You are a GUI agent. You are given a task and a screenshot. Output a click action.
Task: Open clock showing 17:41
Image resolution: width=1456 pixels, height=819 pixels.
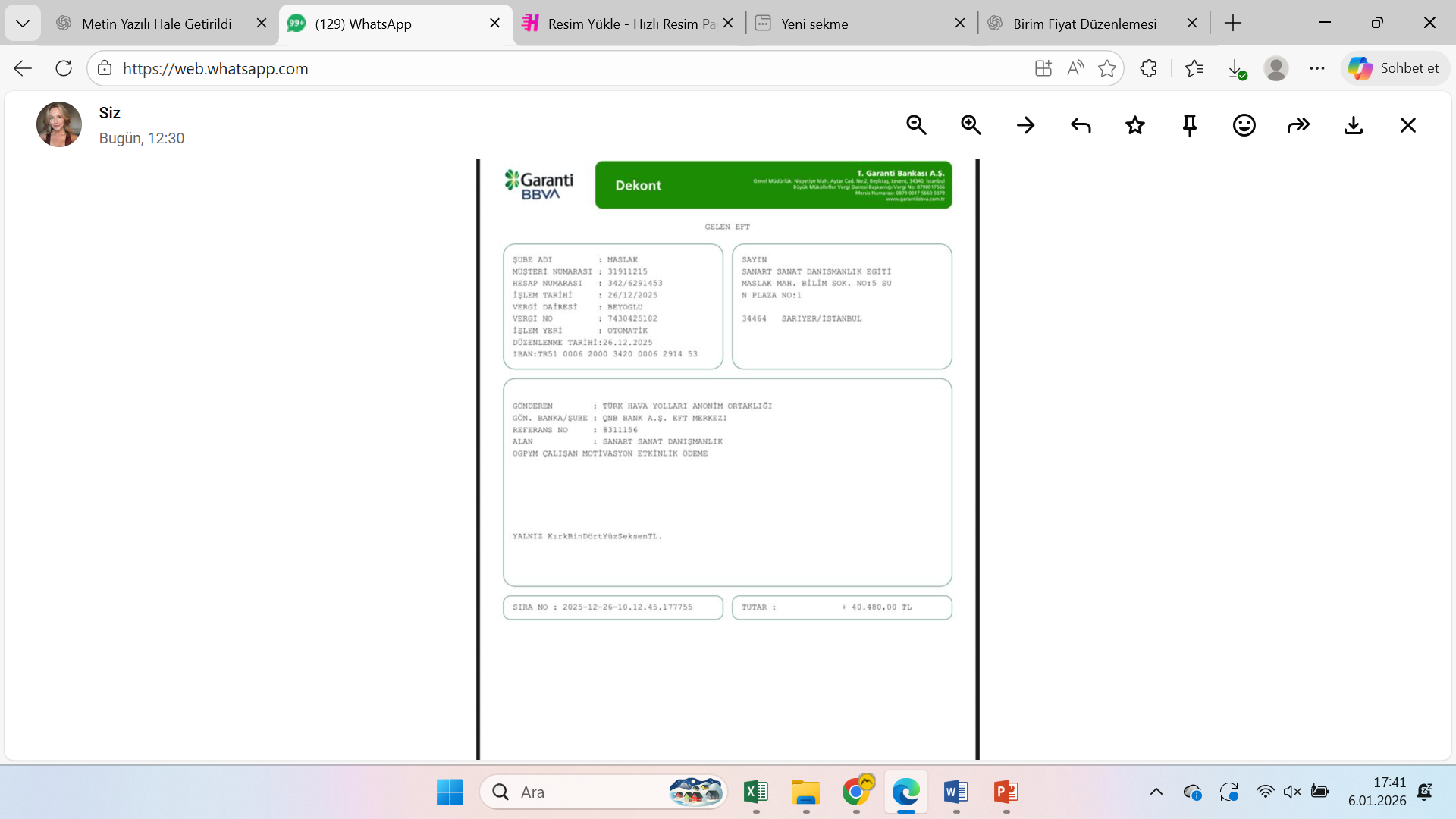pyautogui.click(x=1377, y=792)
